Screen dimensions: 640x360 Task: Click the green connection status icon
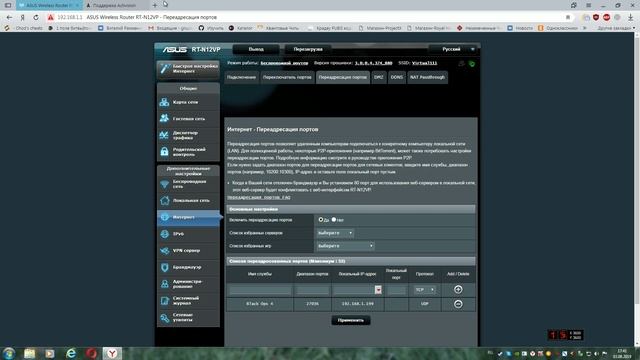tap(472, 64)
